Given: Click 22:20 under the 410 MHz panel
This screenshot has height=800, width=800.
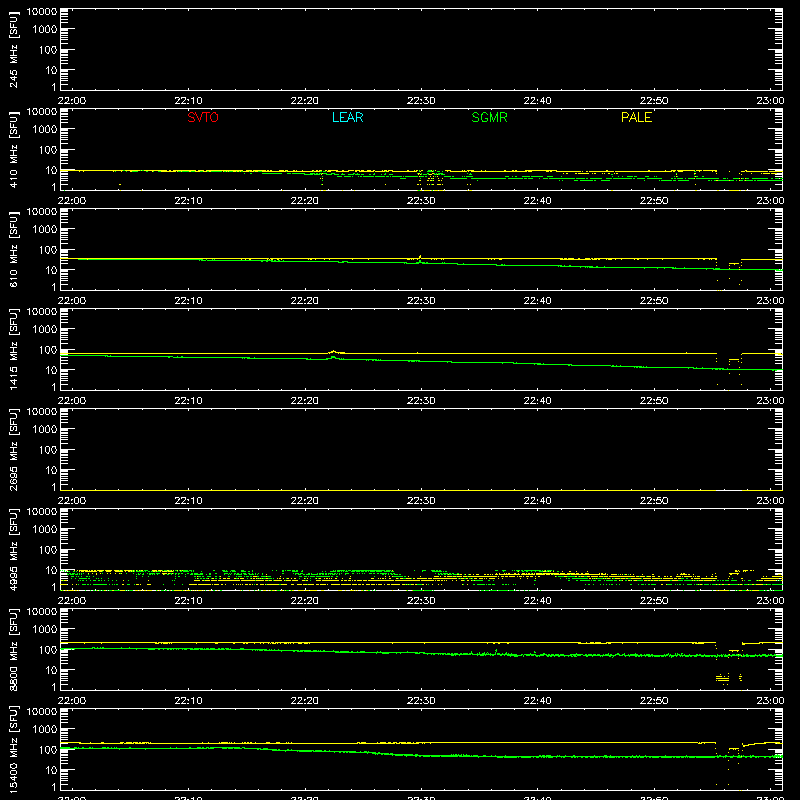Looking at the screenshot, I should [x=305, y=201].
